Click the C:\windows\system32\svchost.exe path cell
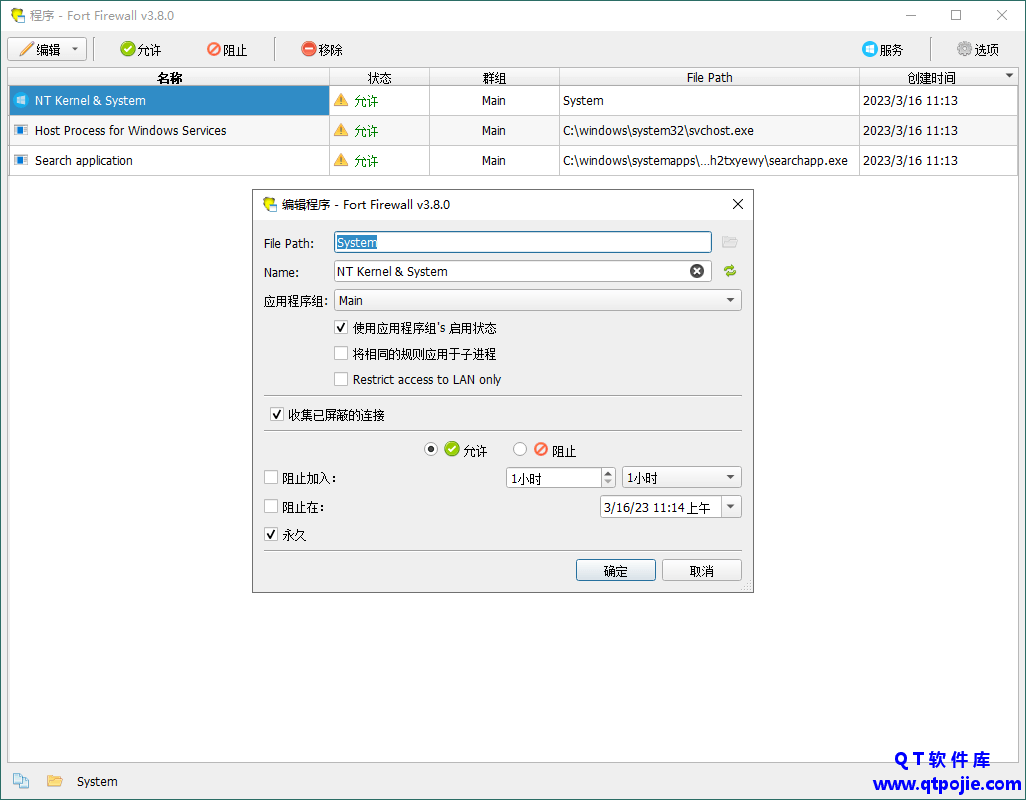 (709, 131)
